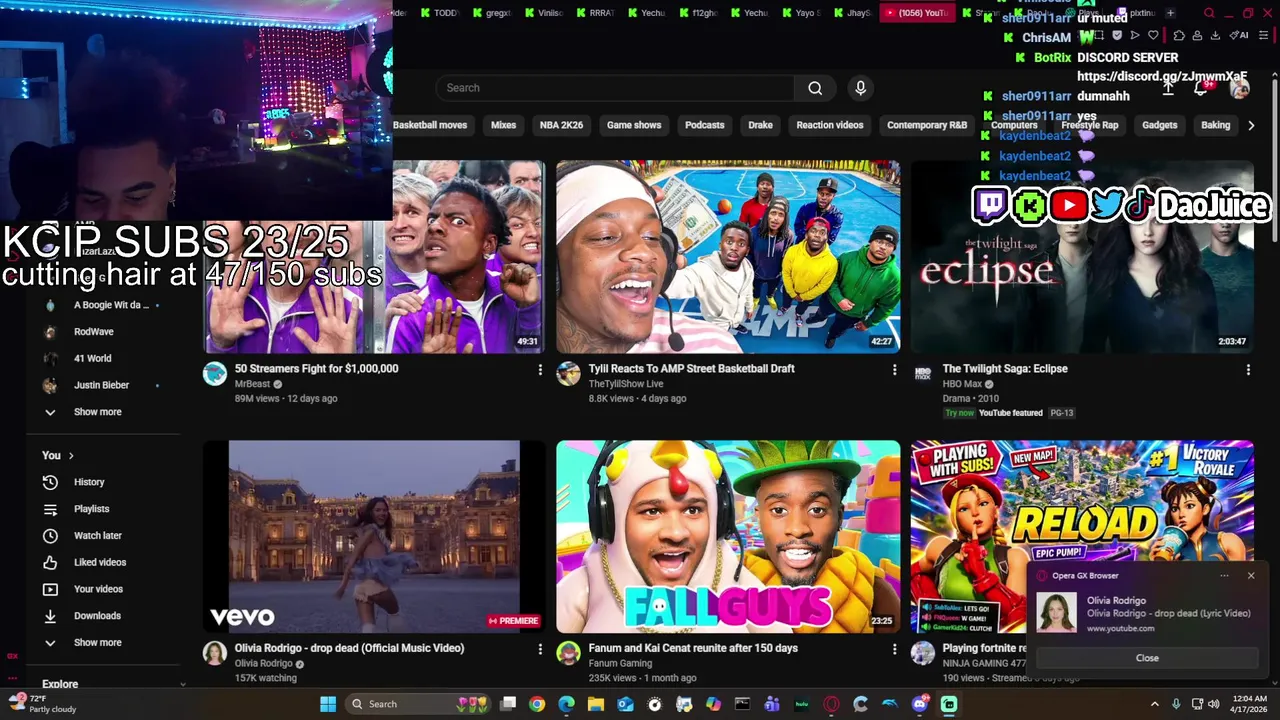
Task: Show hidden system tray icons
Action: (1154, 704)
